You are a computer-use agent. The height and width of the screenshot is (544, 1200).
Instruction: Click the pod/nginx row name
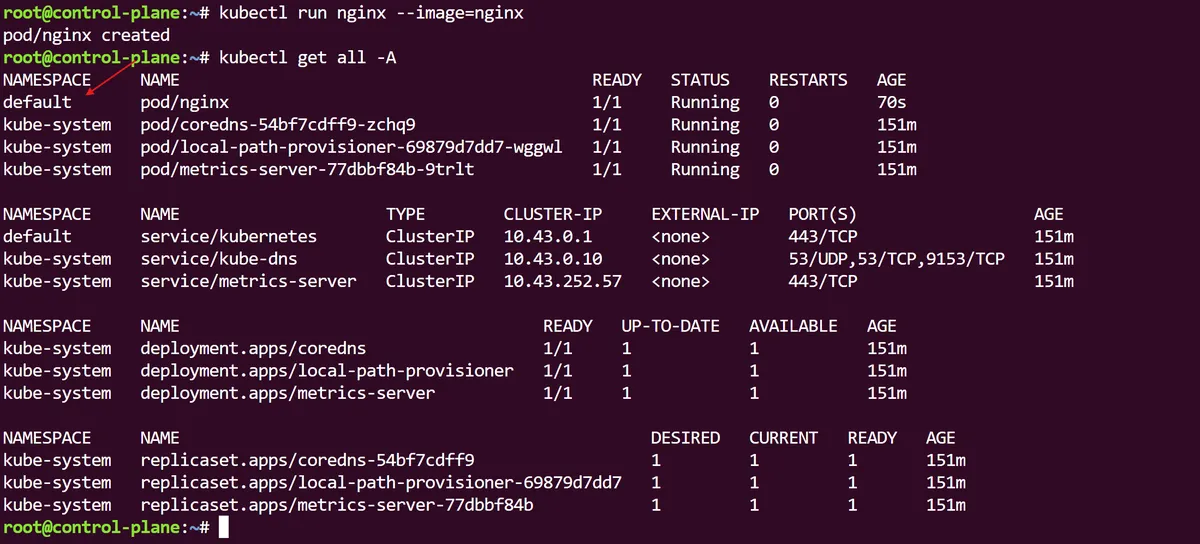(x=185, y=102)
